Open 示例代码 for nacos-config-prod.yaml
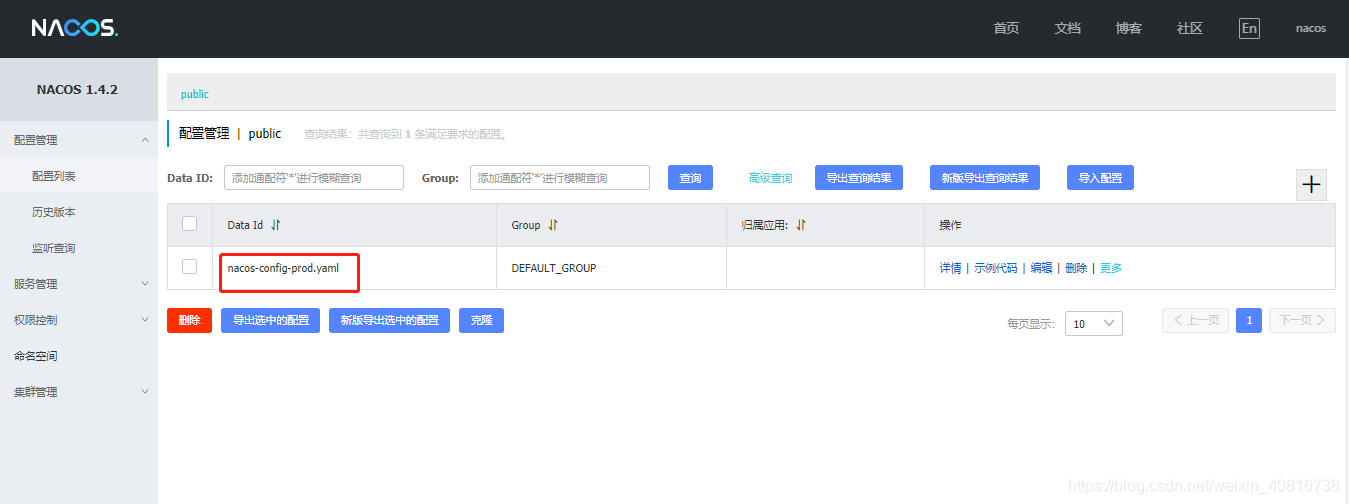 (996, 268)
